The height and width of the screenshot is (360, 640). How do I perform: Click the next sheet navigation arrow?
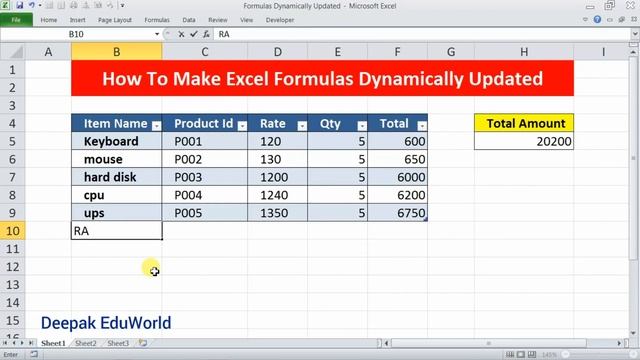tap(22, 343)
